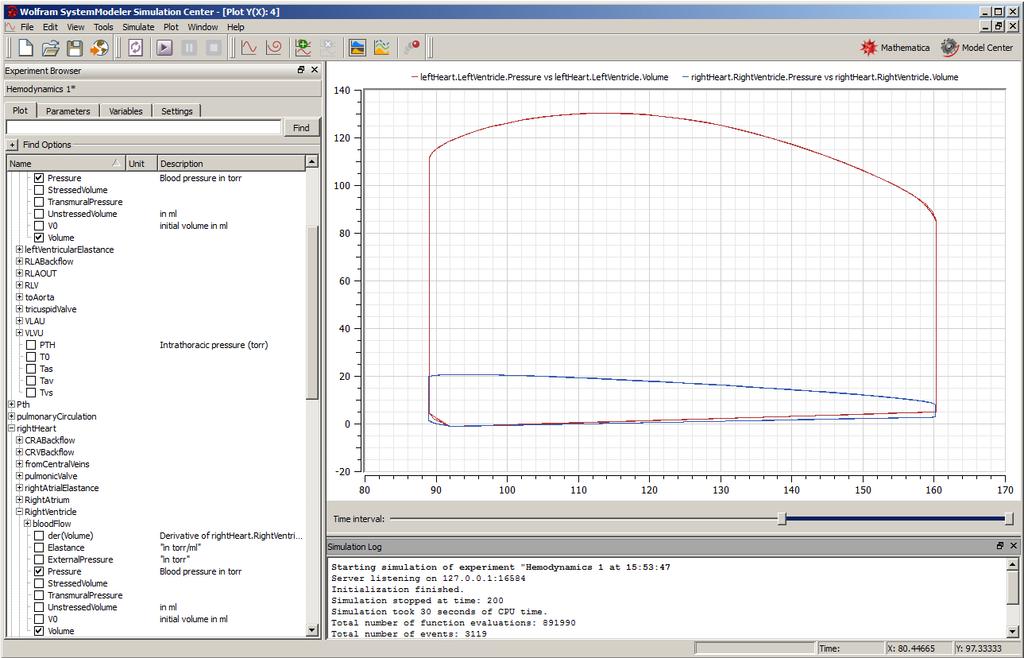1024x658 pixels.
Task: Click the Unit column header
Action: tap(140, 163)
